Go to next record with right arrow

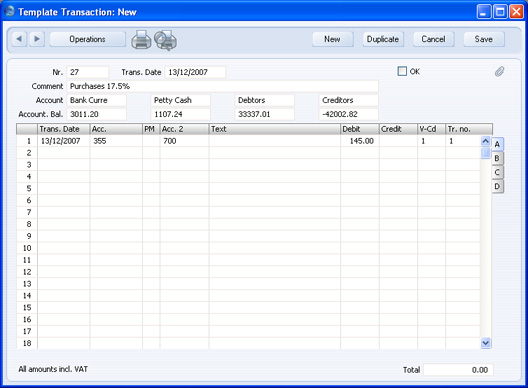(37, 39)
